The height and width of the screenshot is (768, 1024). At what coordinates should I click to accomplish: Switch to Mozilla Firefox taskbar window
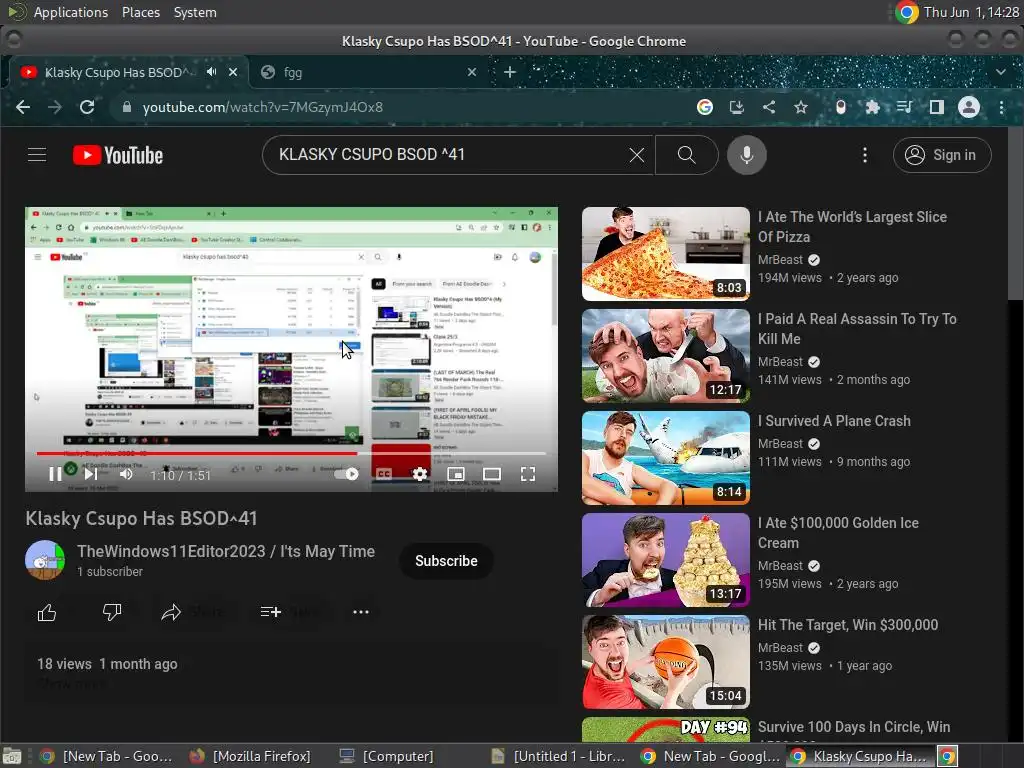point(252,756)
